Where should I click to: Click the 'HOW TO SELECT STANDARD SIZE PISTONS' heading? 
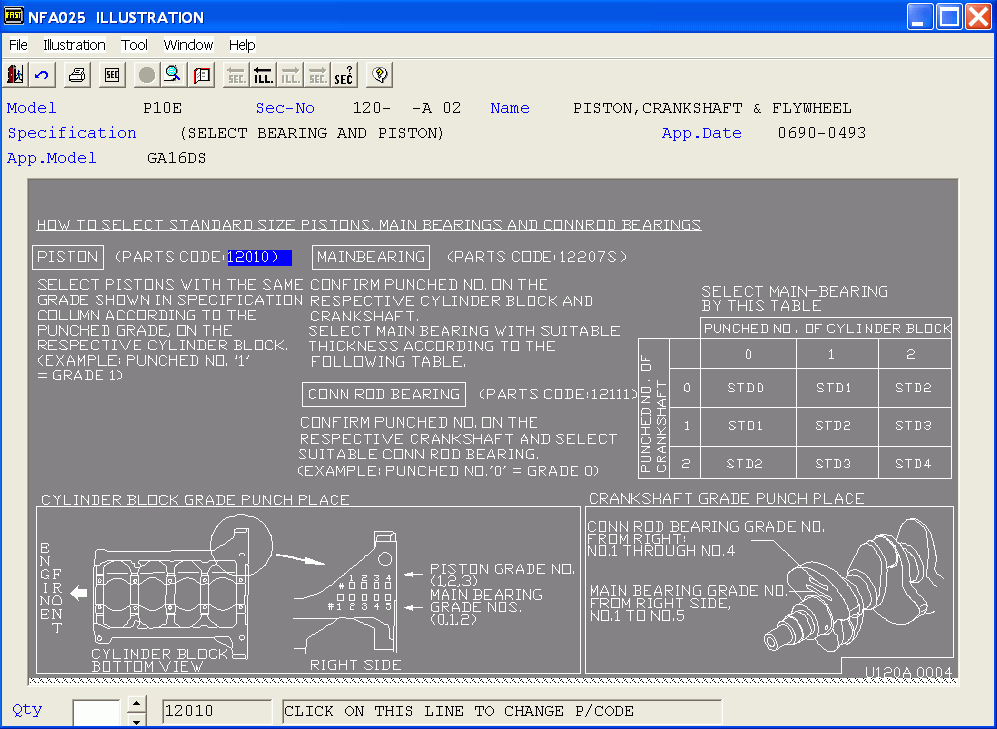coord(369,224)
